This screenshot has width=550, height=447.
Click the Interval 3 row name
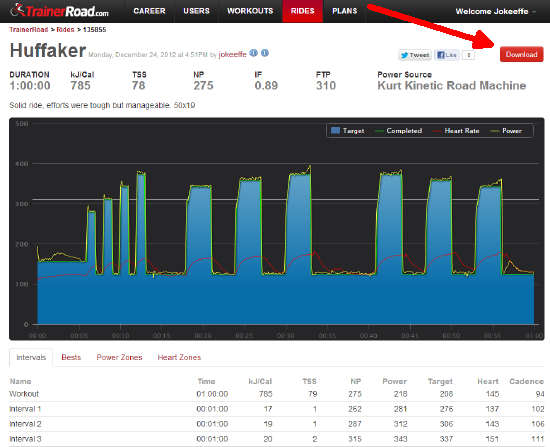(x=25, y=439)
